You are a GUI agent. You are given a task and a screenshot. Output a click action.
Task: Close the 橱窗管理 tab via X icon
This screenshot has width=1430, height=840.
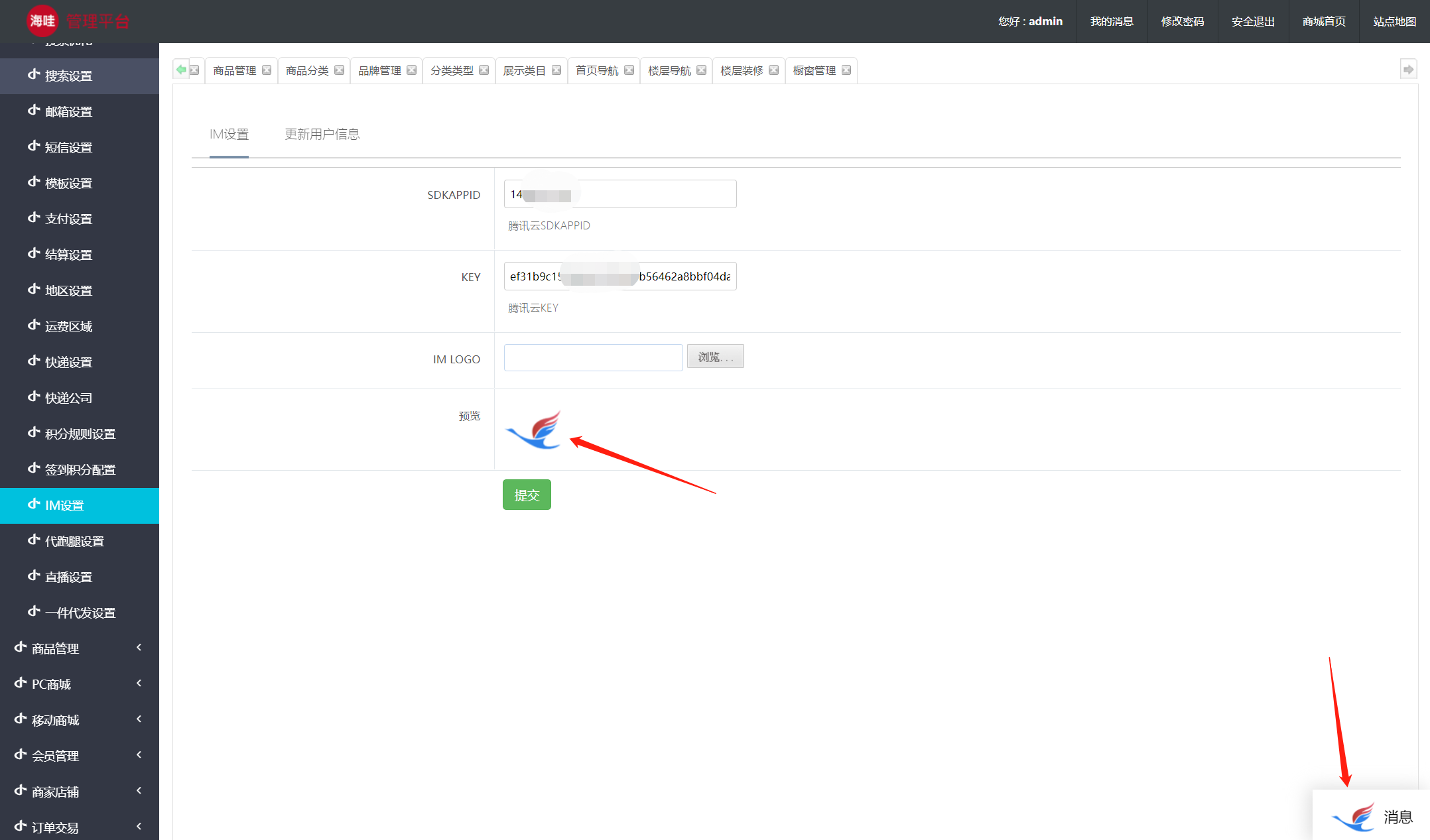pos(846,70)
